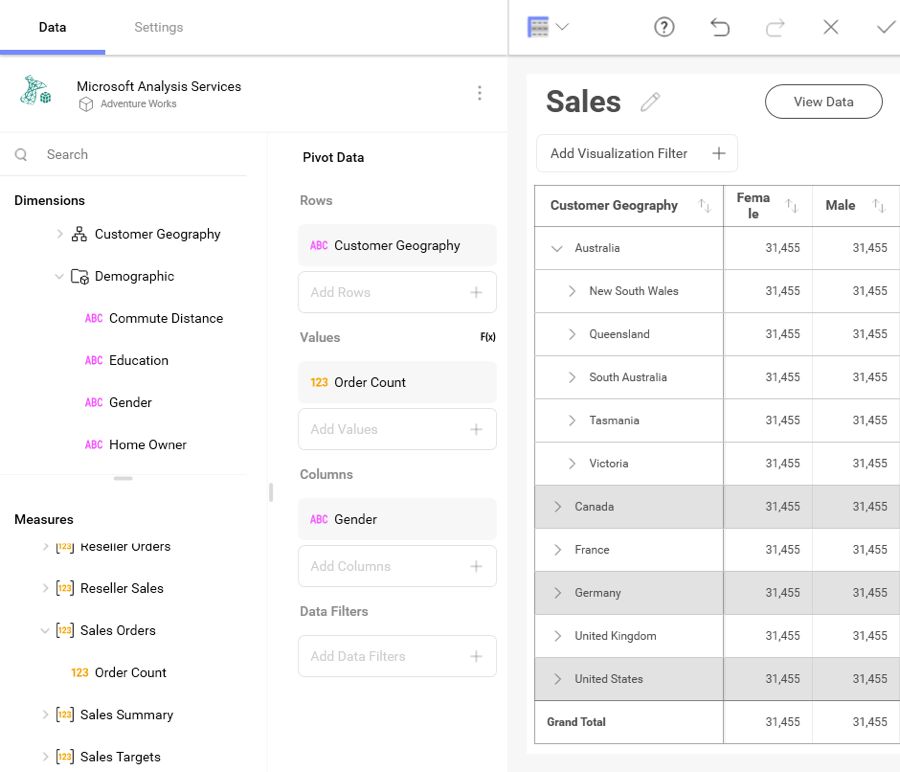Expand the Customer Geography dimension
The height and width of the screenshot is (772, 900).
tap(60, 234)
